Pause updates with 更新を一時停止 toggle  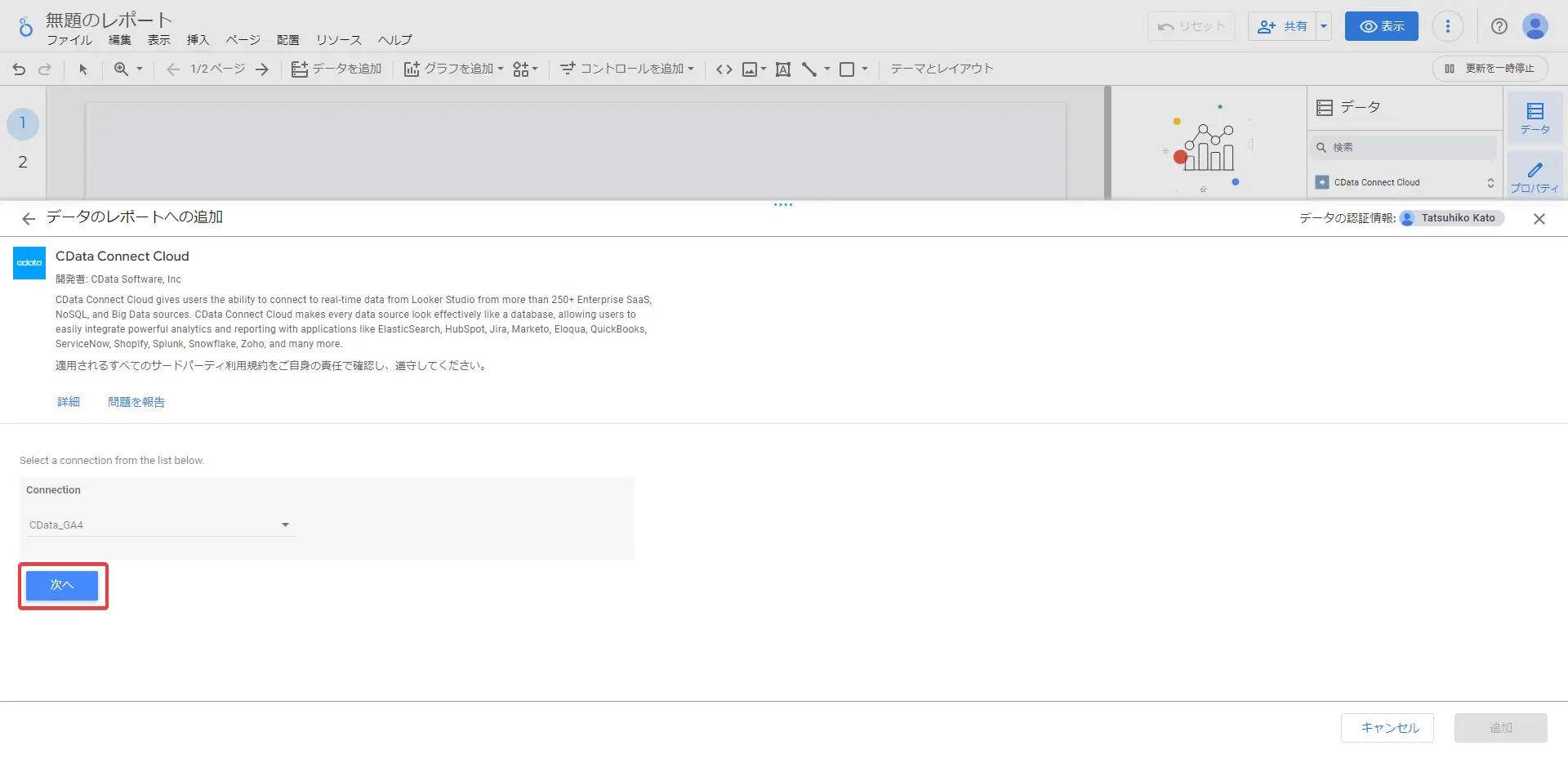tap(1490, 69)
